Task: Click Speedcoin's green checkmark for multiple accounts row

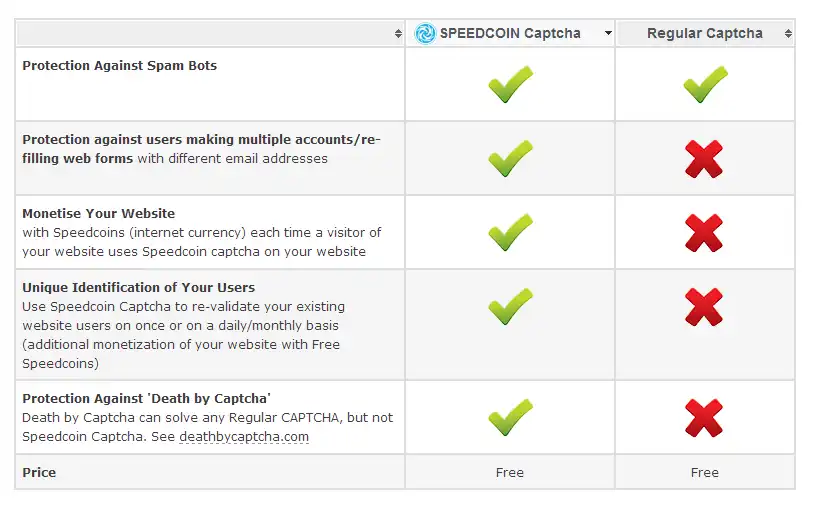Action: pyautogui.click(x=510, y=159)
